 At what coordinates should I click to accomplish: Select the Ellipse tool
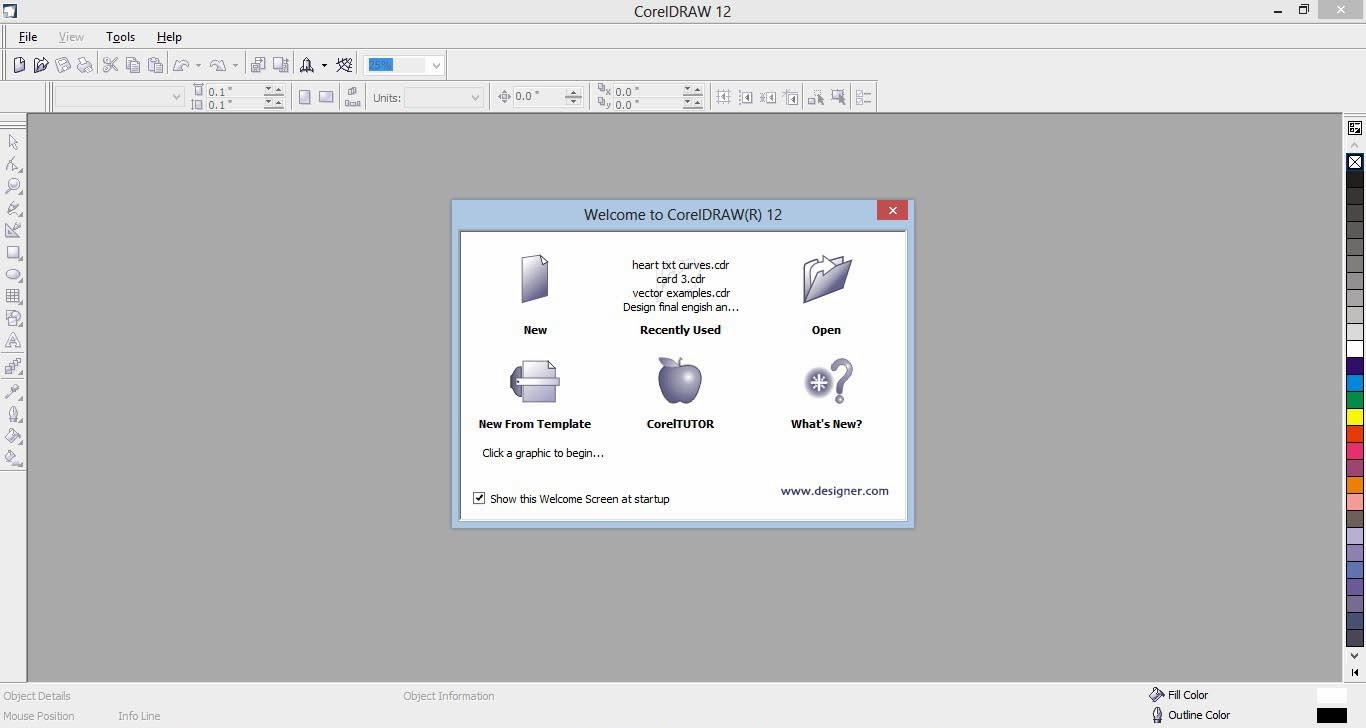[14, 274]
